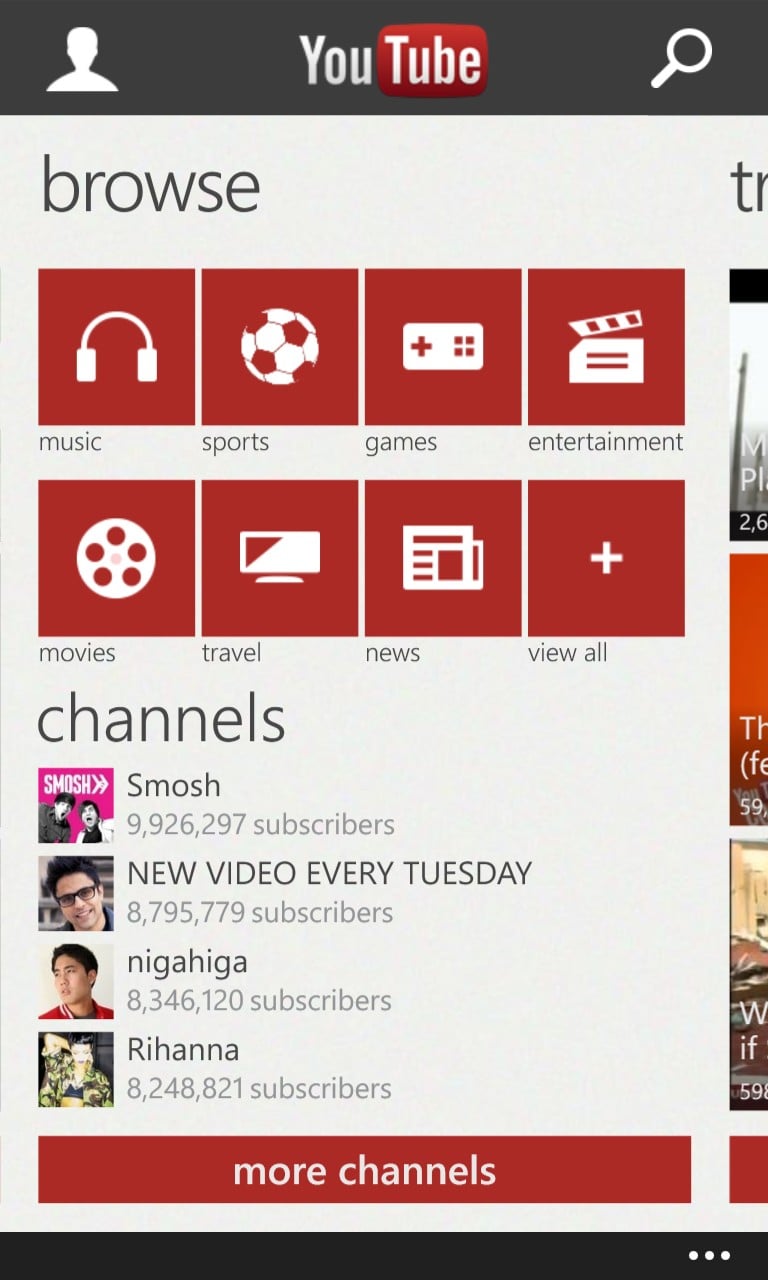Tap the sports label text

tap(235, 443)
